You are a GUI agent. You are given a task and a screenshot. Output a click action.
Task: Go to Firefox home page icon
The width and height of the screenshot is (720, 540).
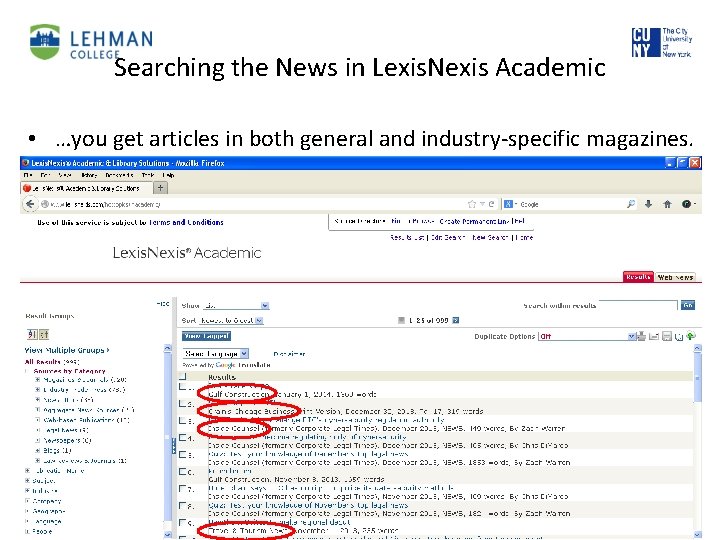(x=667, y=204)
